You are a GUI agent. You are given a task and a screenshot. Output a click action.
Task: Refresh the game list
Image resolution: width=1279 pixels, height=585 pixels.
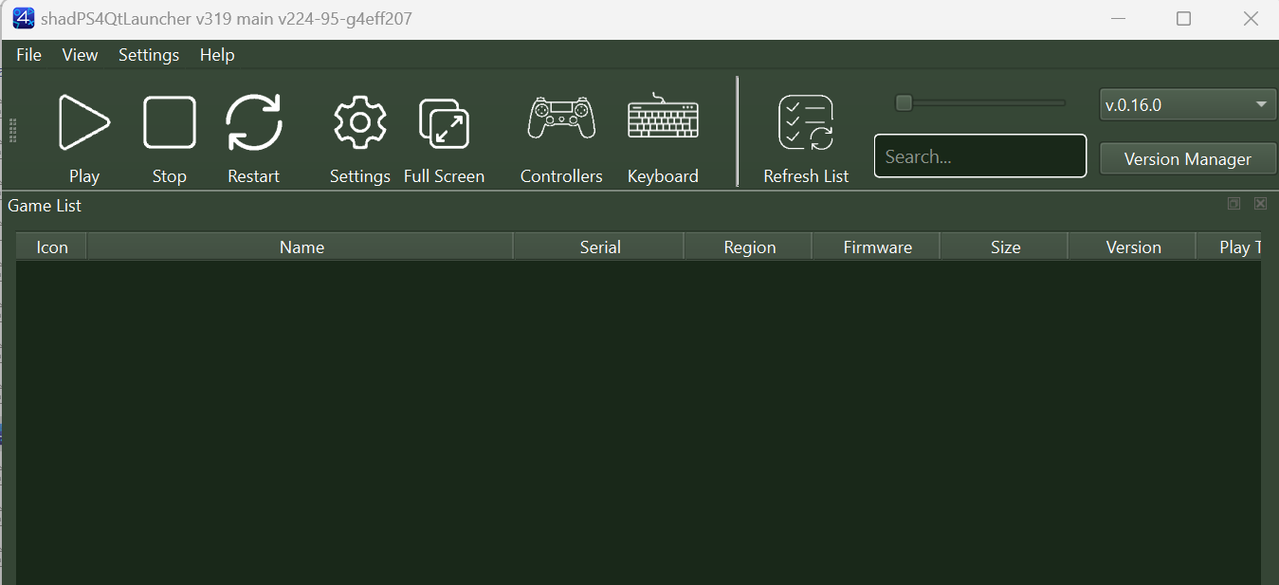pyautogui.click(x=806, y=123)
